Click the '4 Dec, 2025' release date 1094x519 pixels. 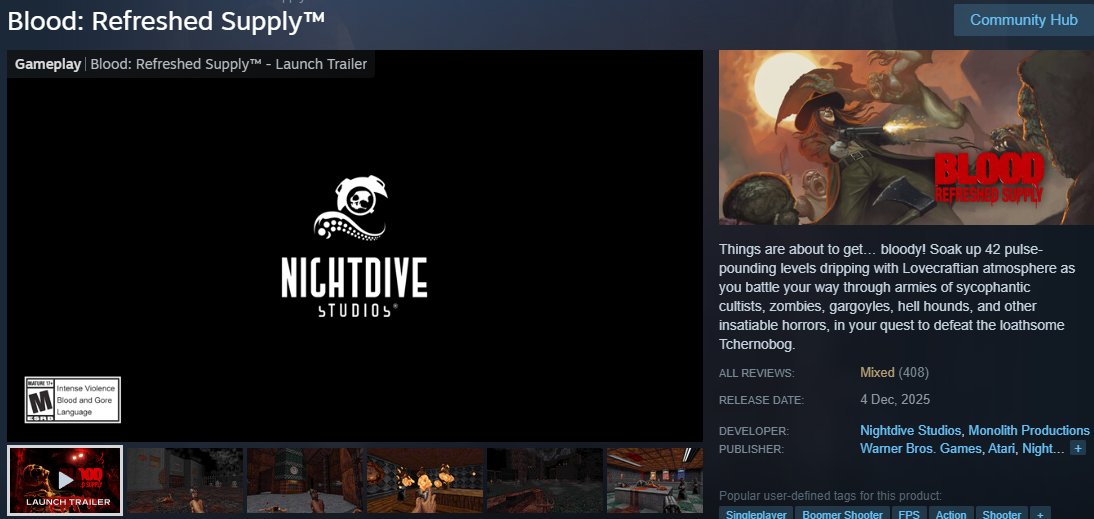click(x=895, y=400)
